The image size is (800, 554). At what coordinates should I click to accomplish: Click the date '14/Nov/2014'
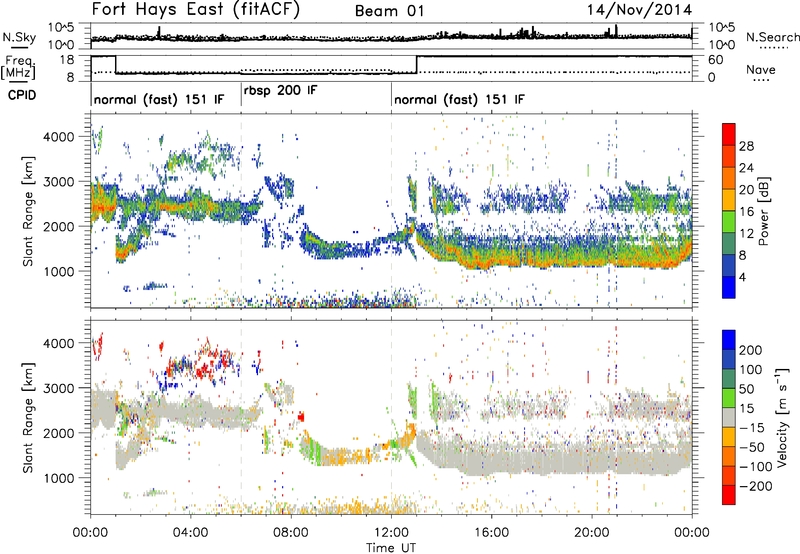click(x=639, y=10)
